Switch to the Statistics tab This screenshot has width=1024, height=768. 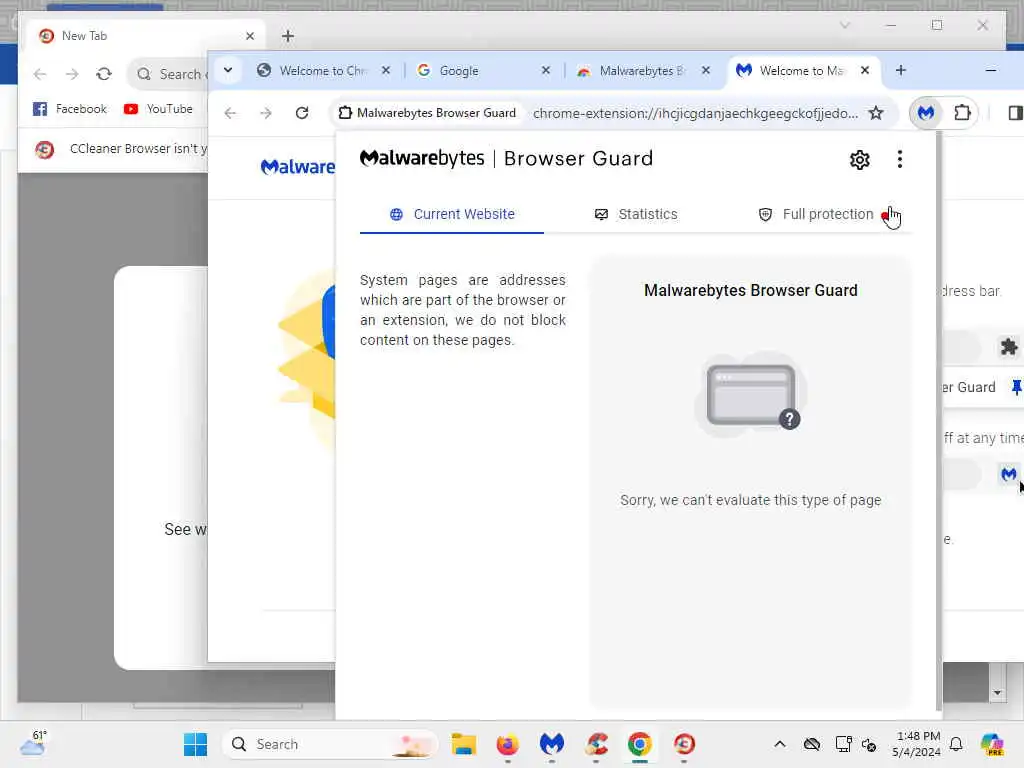636,214
